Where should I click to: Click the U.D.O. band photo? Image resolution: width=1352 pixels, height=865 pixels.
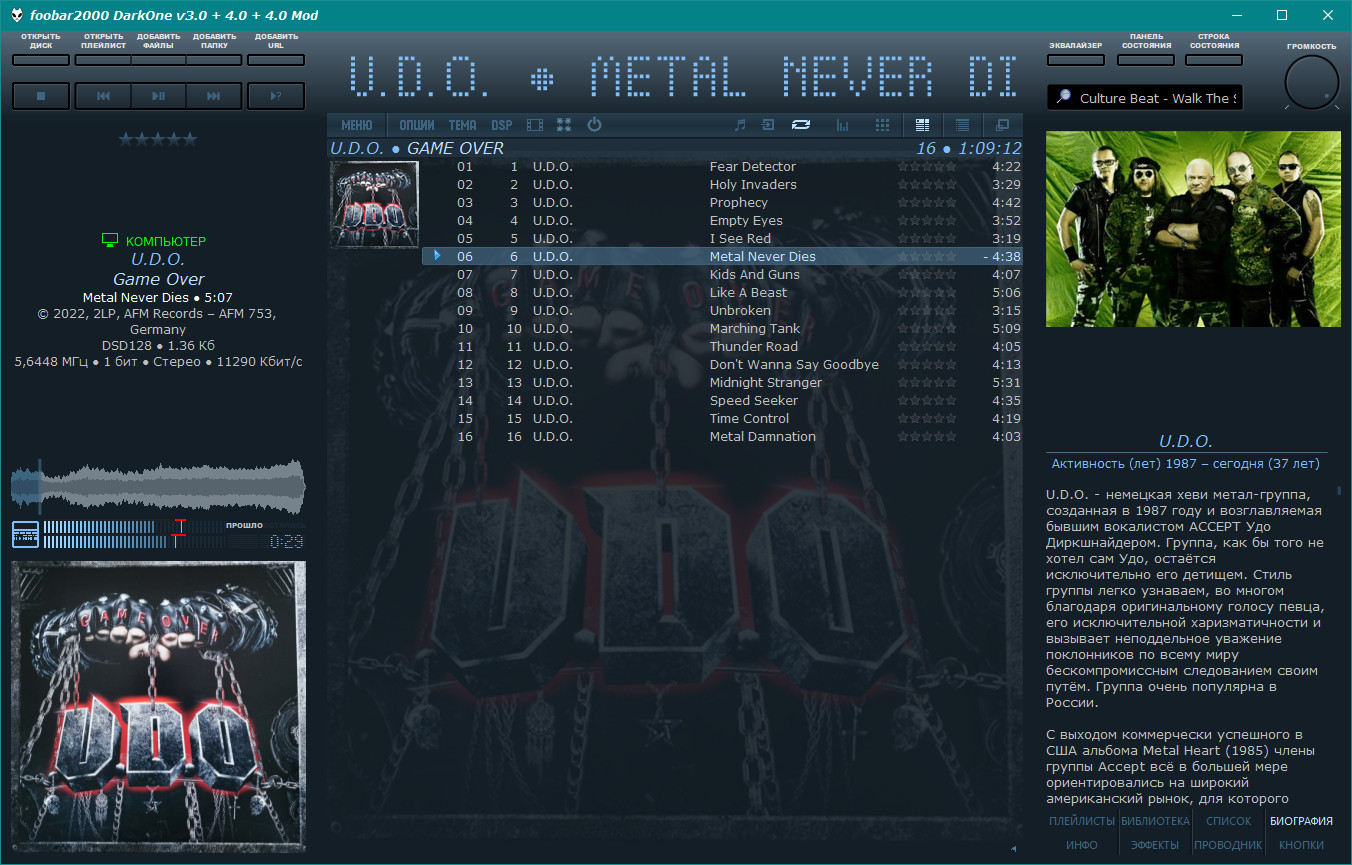click(1193, 229)
